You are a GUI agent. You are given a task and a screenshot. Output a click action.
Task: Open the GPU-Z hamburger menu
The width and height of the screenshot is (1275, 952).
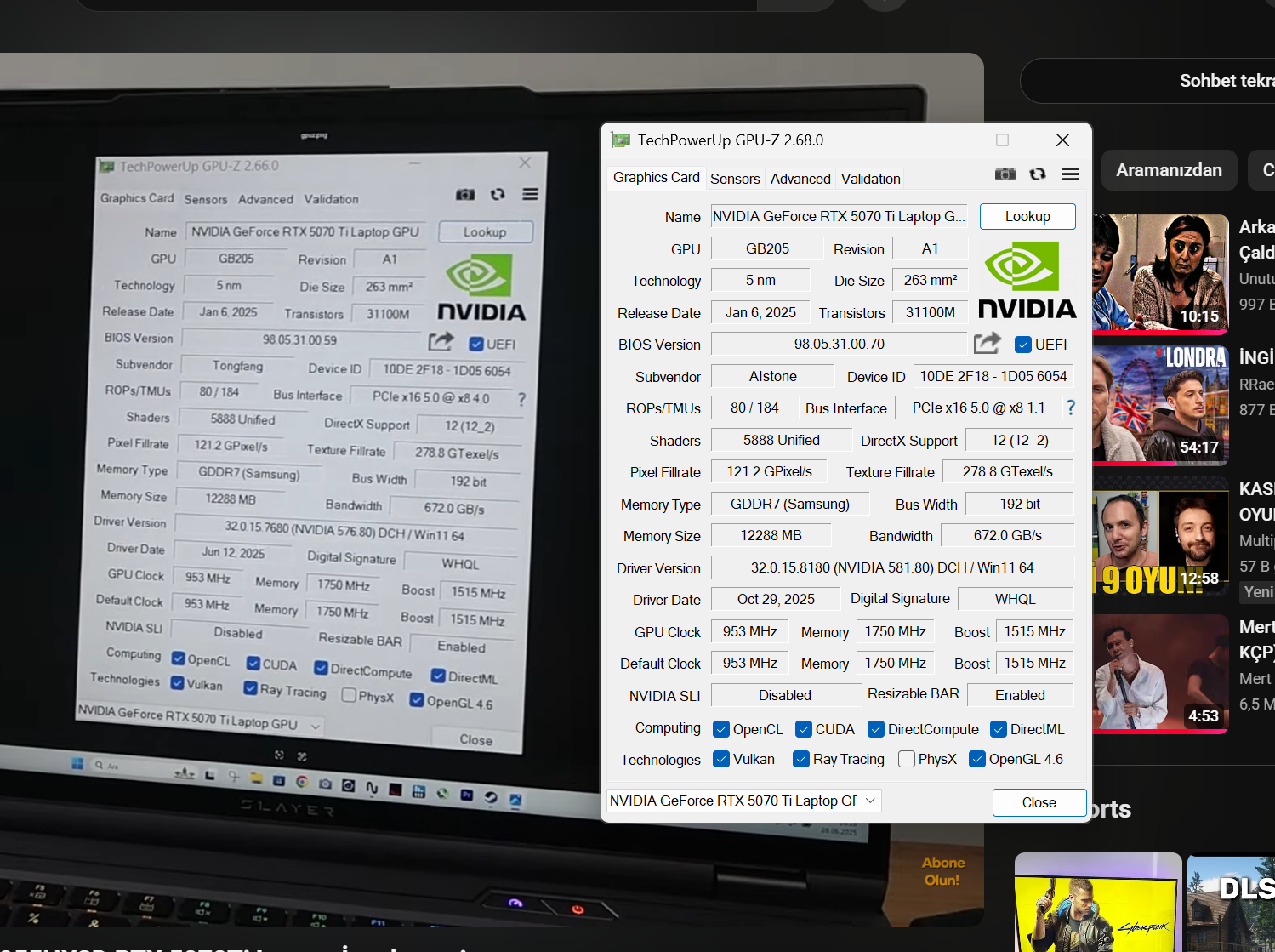(1070, 174)
